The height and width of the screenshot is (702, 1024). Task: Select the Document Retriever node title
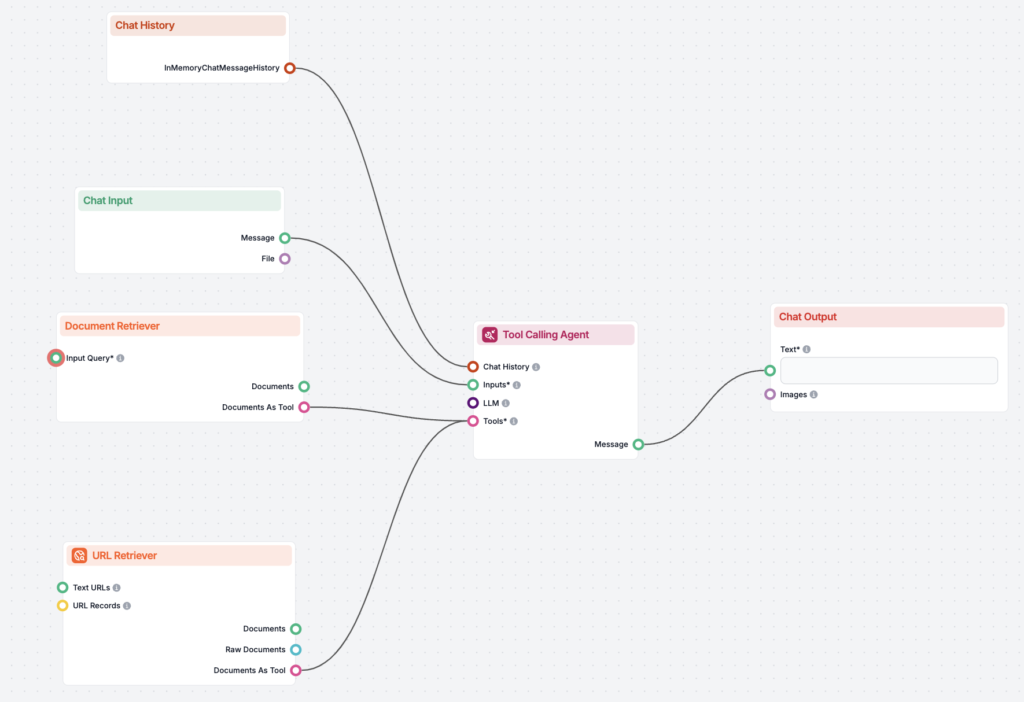112,326
